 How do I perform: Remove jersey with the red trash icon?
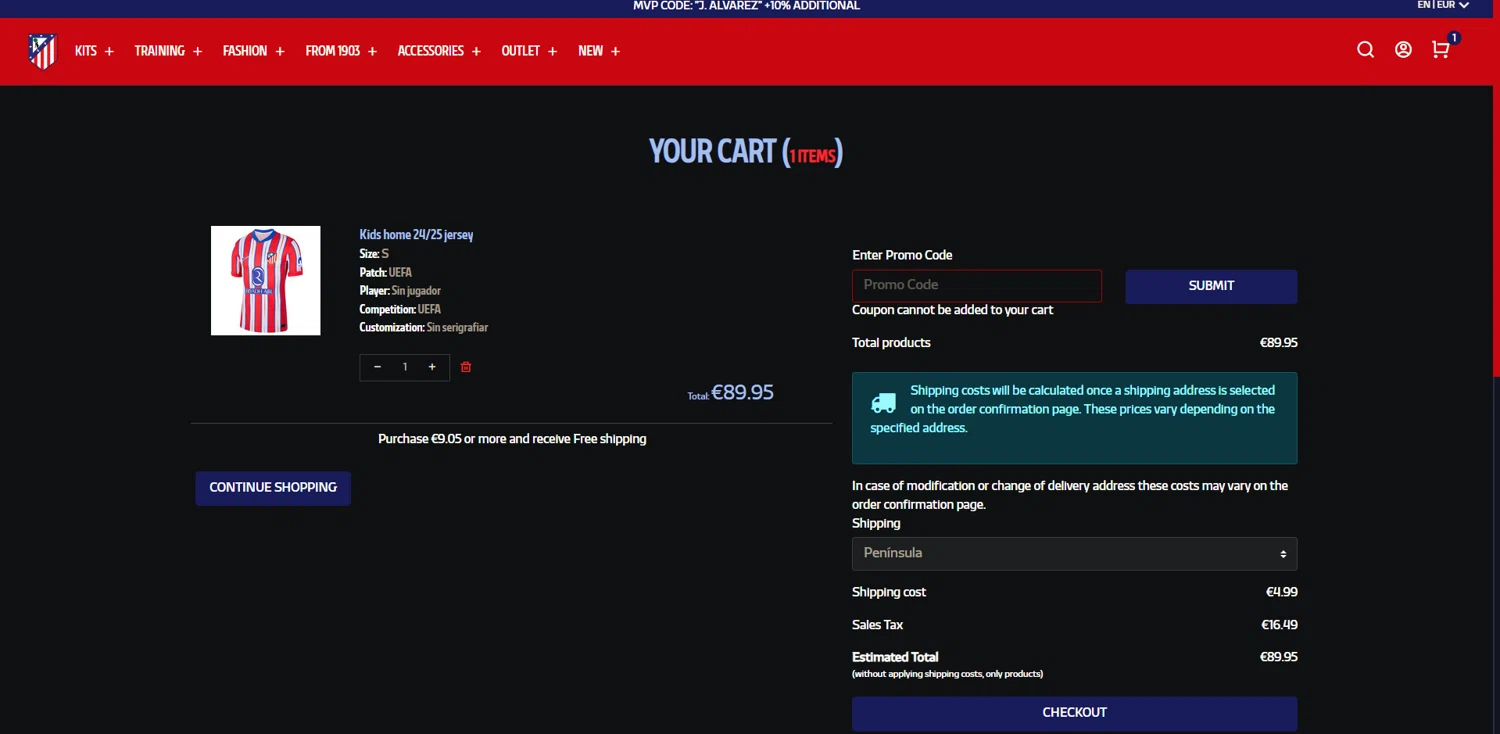[466, 367]
